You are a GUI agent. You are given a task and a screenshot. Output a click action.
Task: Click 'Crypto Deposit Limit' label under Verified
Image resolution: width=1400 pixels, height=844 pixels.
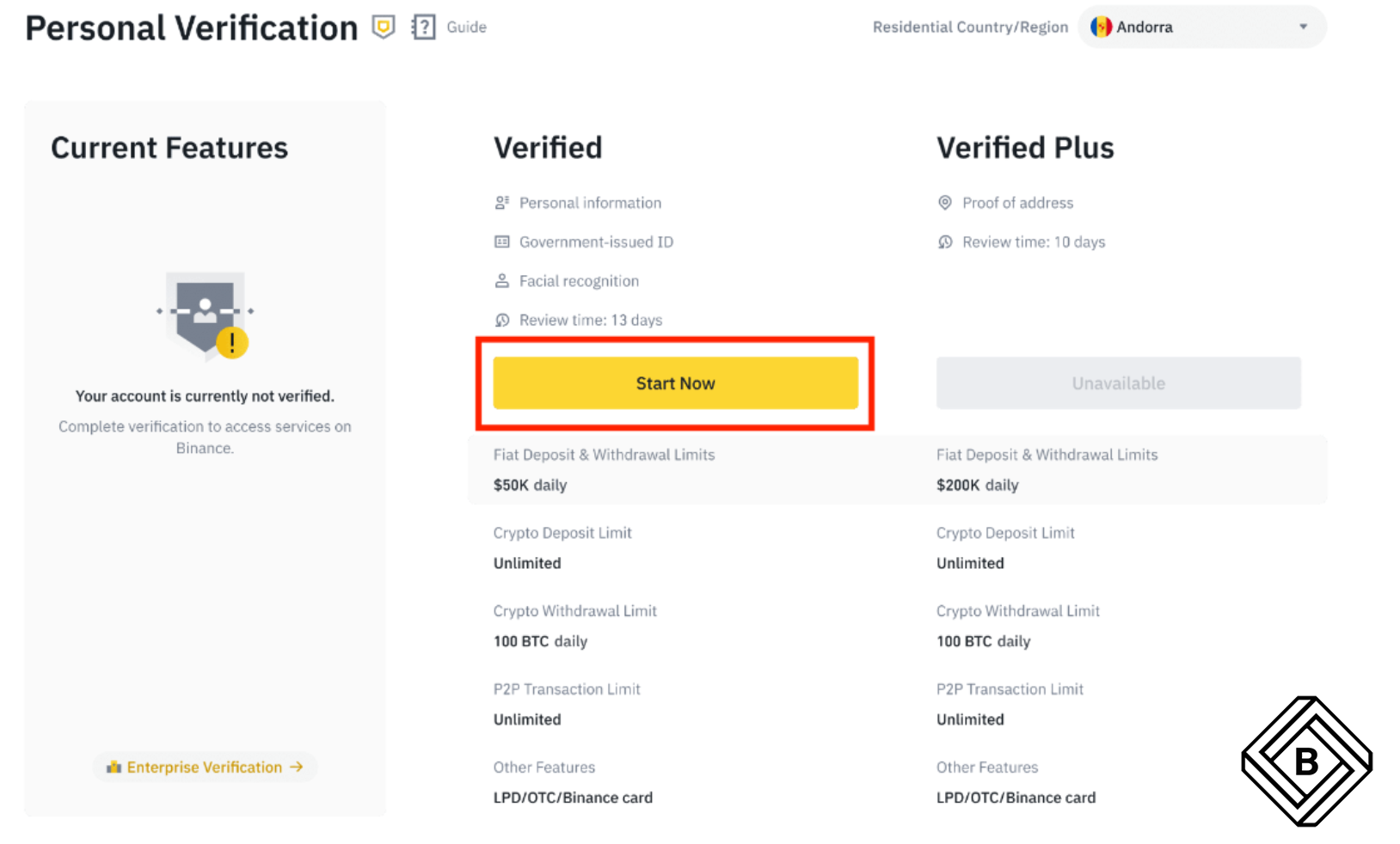562,533
